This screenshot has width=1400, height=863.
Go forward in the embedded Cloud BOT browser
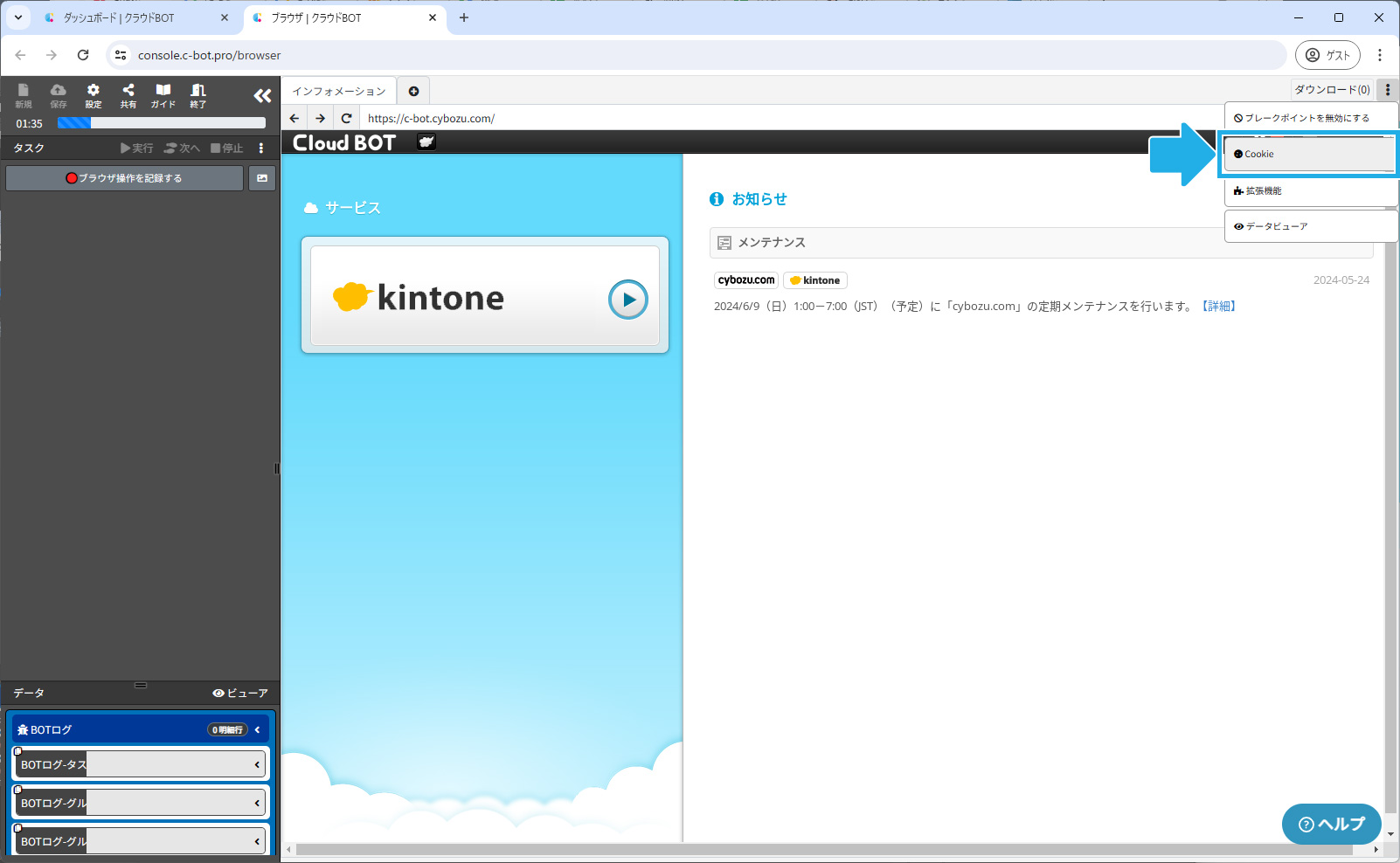(321, 118)
